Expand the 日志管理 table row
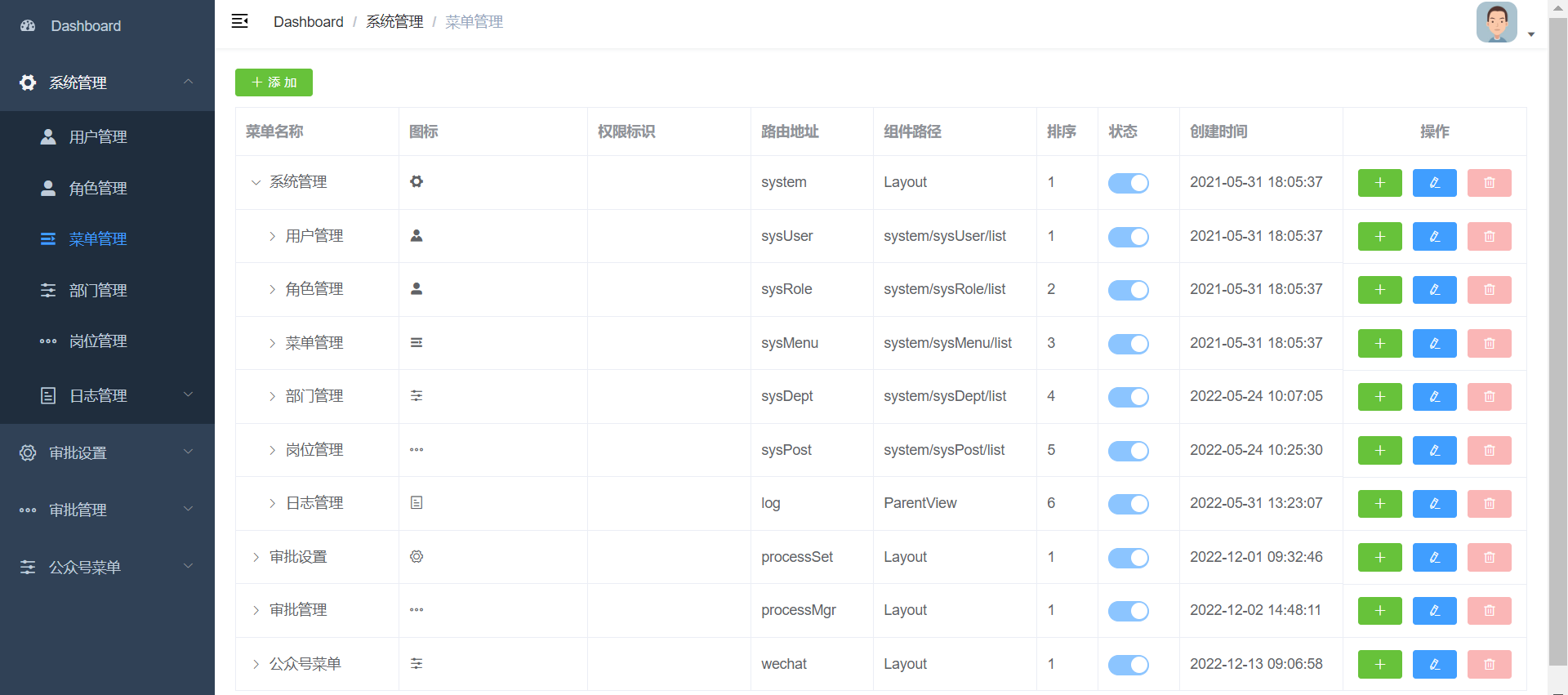The image size is (1568, 695). (x=272, y=503)
